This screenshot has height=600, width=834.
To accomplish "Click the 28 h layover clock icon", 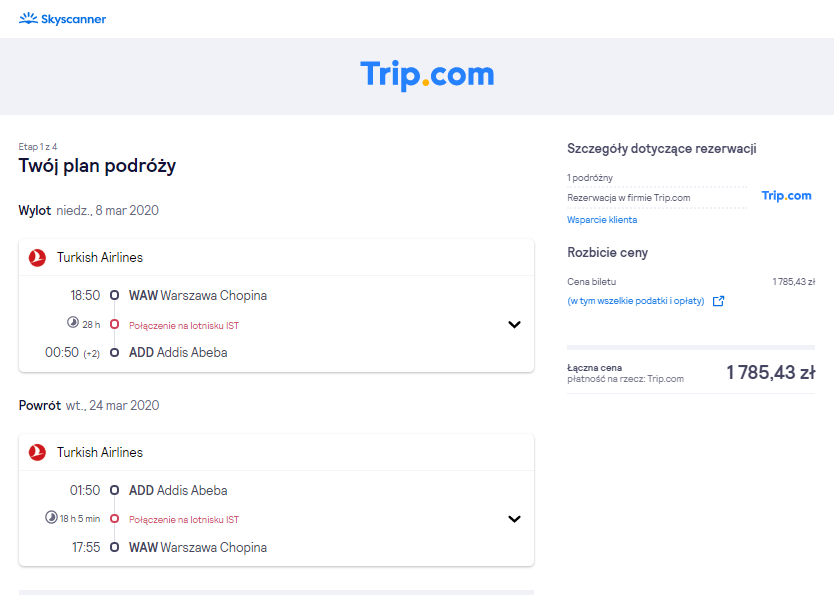I will (73, 322).
